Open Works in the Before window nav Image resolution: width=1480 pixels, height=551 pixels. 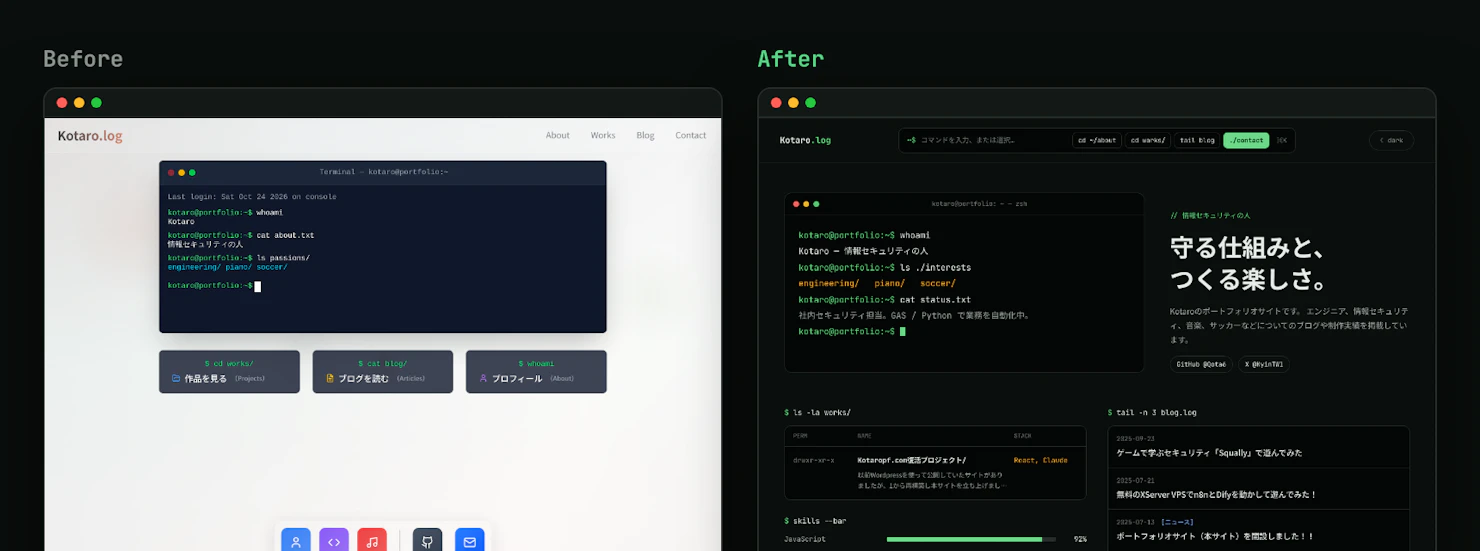pos(603,135)
